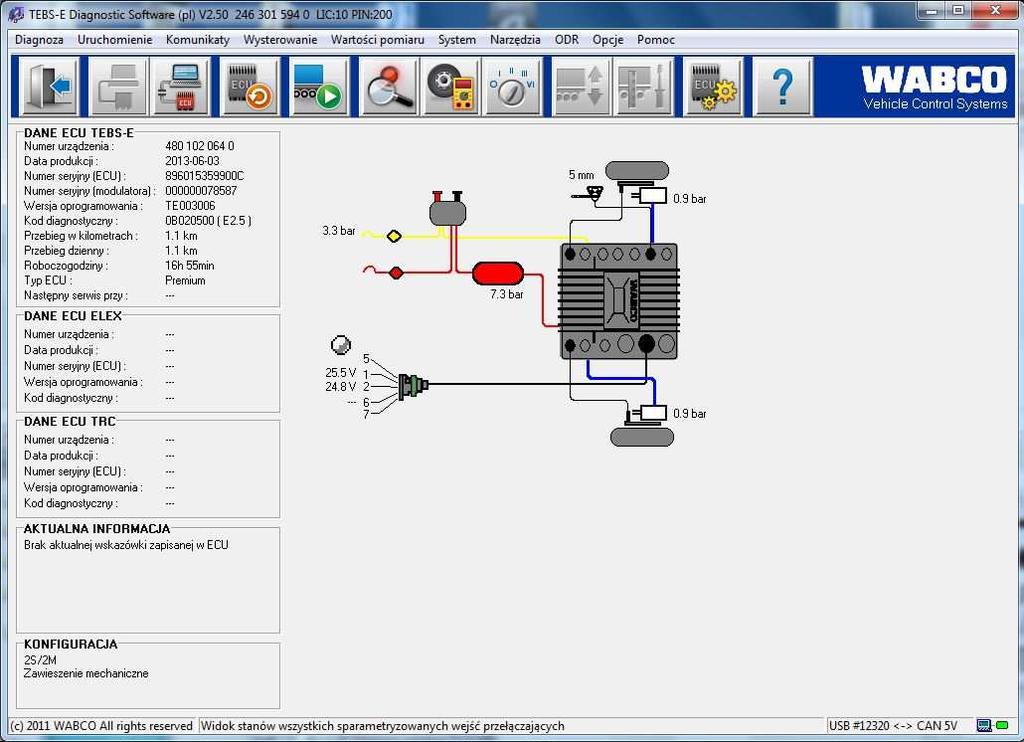Click the 7.3 bar reservoir pressure label
This screenshot has width=1024, height=742.
pyautogui.click(x=507, y=295)
